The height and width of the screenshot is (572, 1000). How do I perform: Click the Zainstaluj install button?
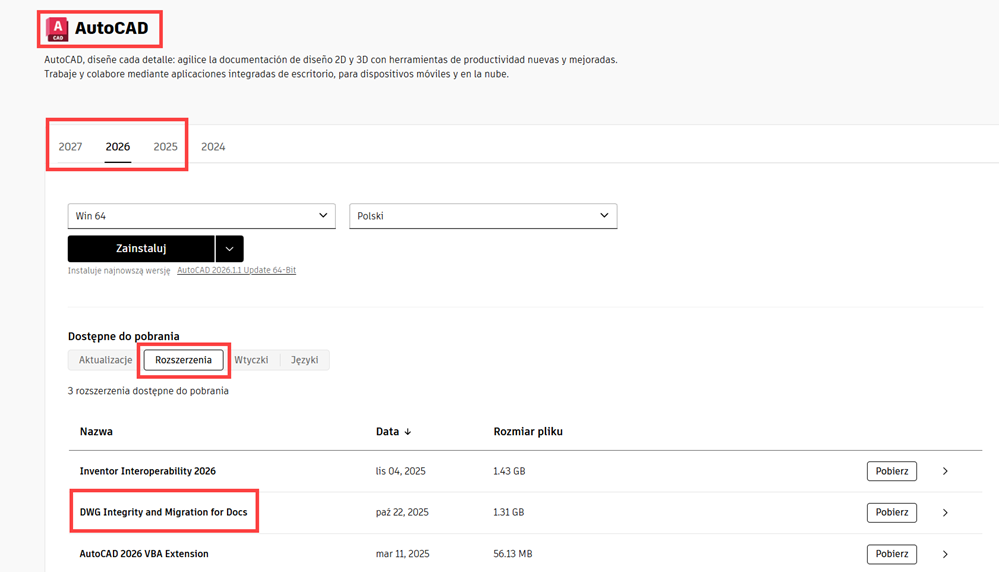click(x=141, y=249)
